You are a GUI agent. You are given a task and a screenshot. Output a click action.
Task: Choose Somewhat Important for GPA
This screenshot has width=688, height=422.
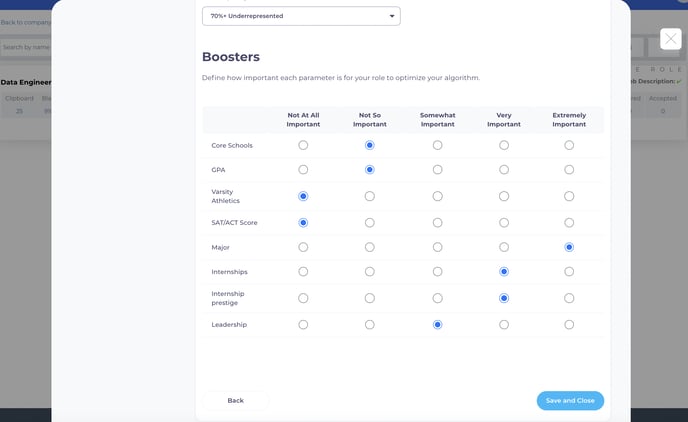[x=437, y=170]
